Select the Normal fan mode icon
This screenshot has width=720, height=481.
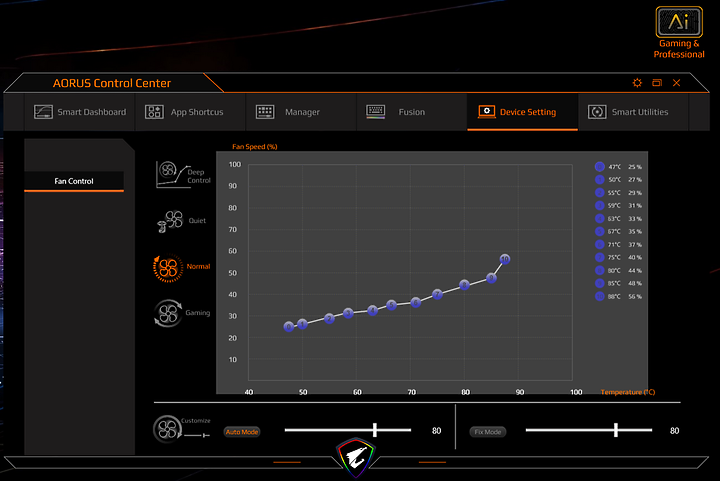tap(168, 268)
